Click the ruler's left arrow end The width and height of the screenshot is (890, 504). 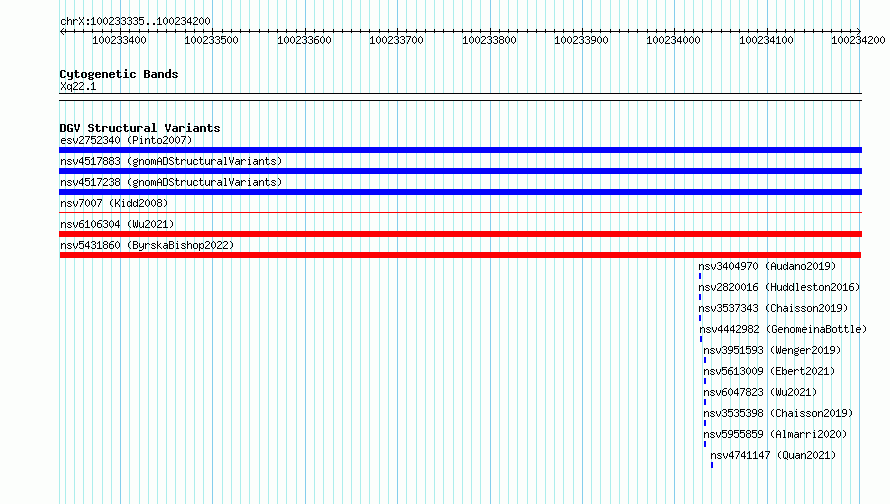click(x=62, y=31)
